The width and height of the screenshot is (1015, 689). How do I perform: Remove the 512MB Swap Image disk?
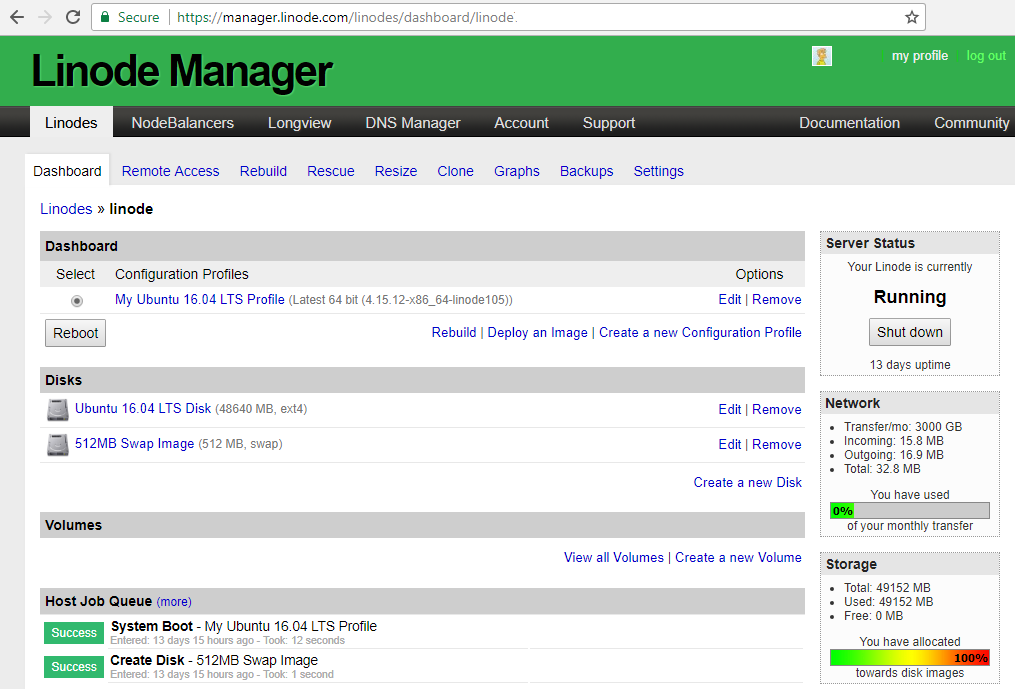(x=777, y=444)
